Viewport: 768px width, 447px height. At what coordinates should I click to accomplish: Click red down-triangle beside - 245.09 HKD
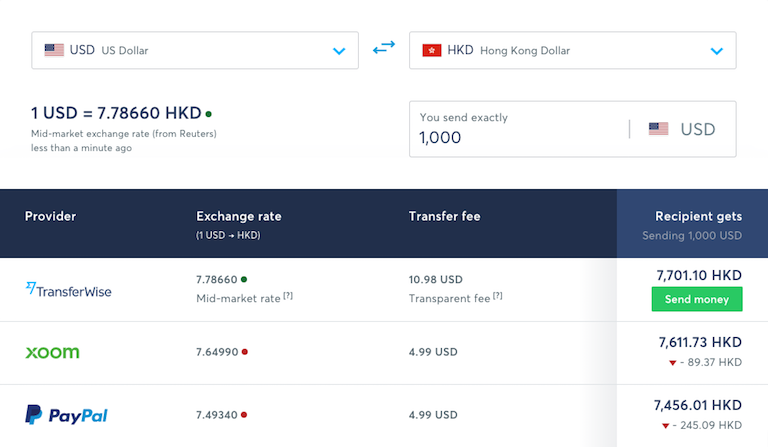[665, 425]
